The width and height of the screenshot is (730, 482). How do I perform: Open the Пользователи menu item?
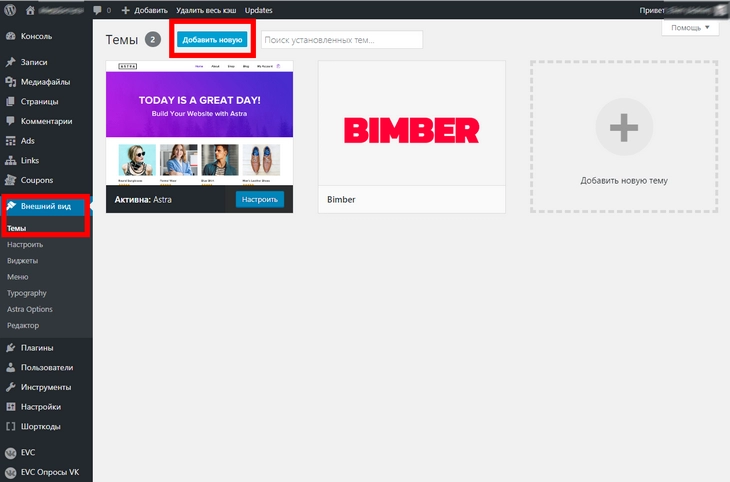coord(46,367)
